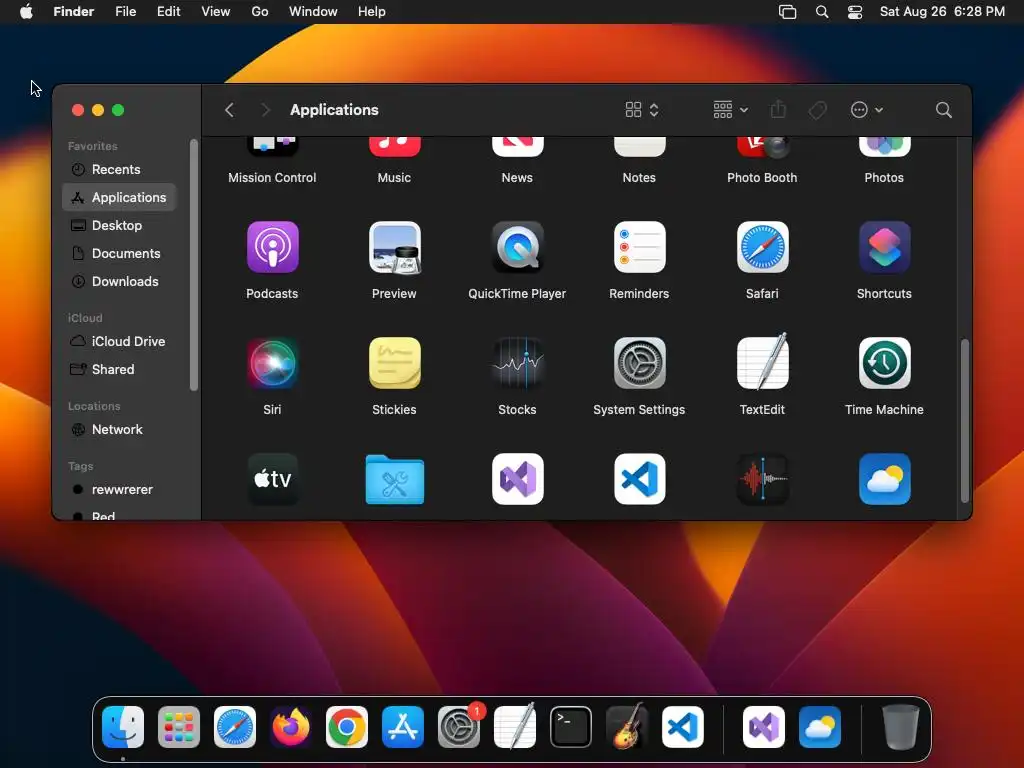
Task: Open the Group By dropdown
Action: tap(731, 110)
